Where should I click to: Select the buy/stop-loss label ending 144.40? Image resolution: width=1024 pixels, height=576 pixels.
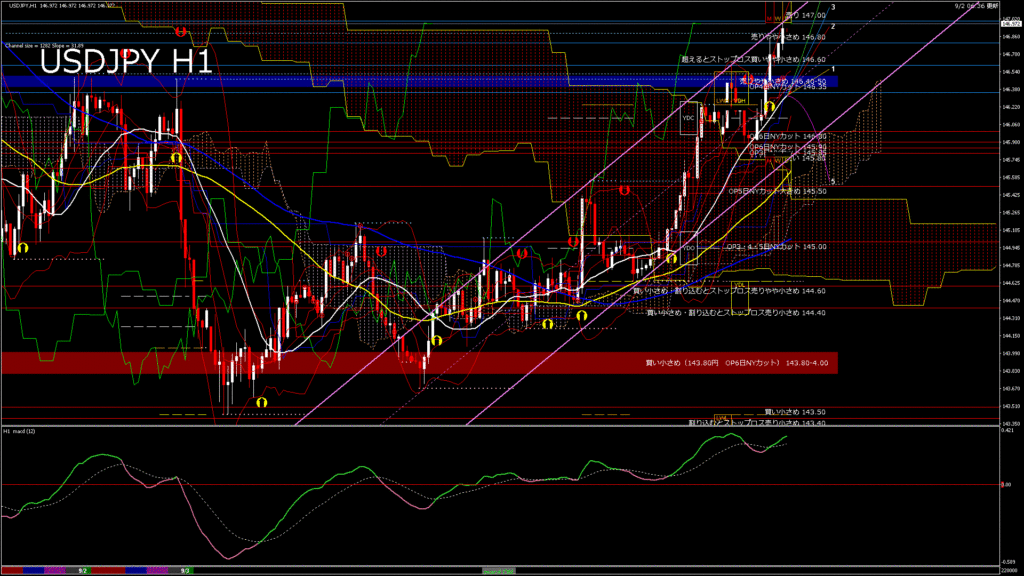click(736, 313)
